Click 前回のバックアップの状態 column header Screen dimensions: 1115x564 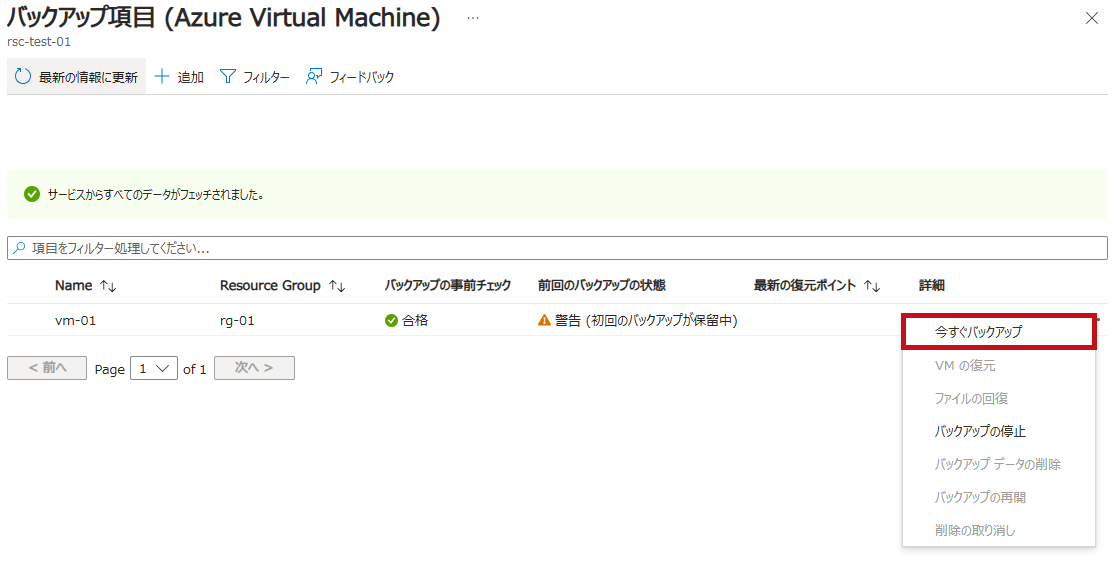pos(602,286)
